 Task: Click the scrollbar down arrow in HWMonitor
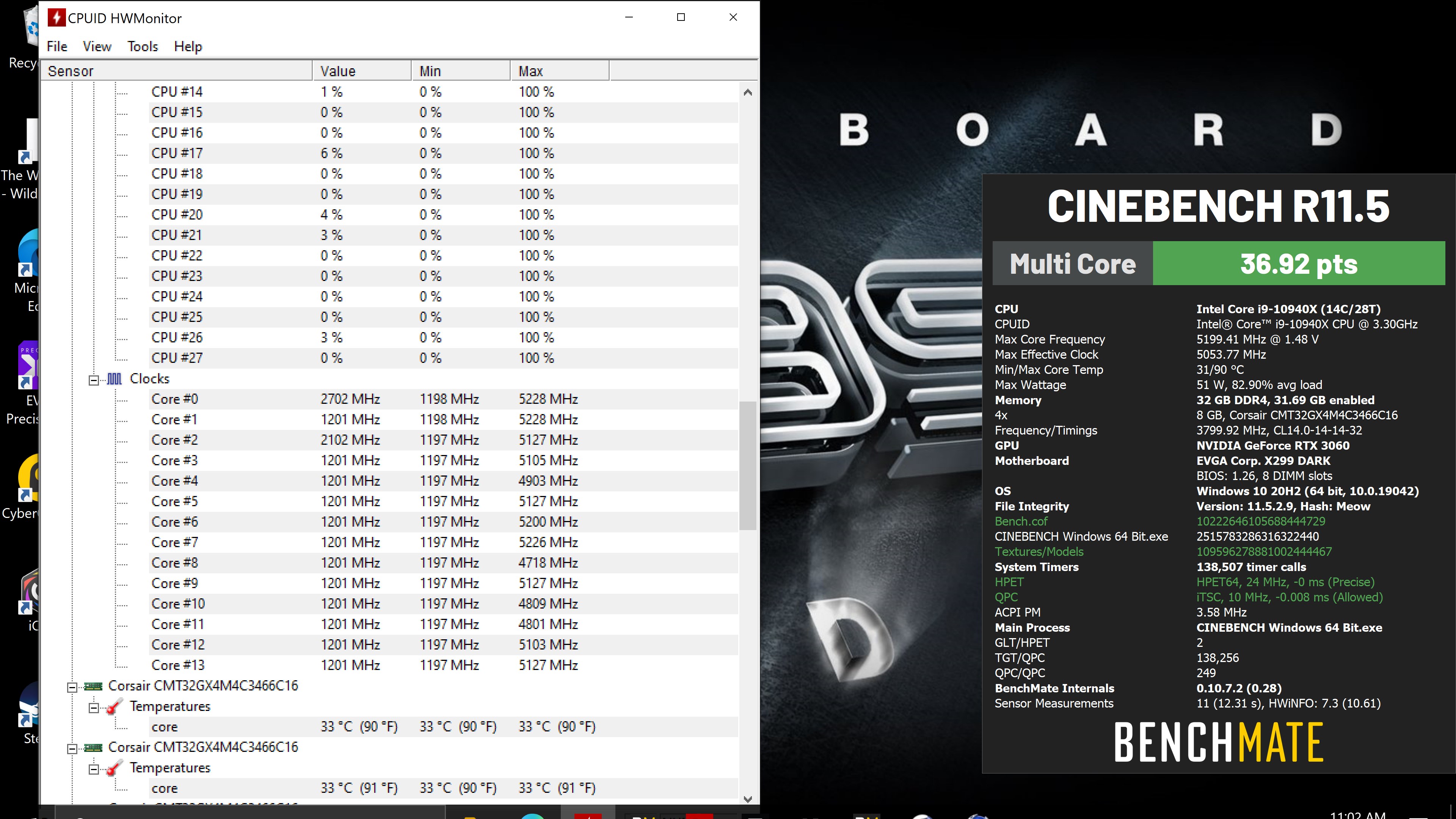[x=748, y=799]
